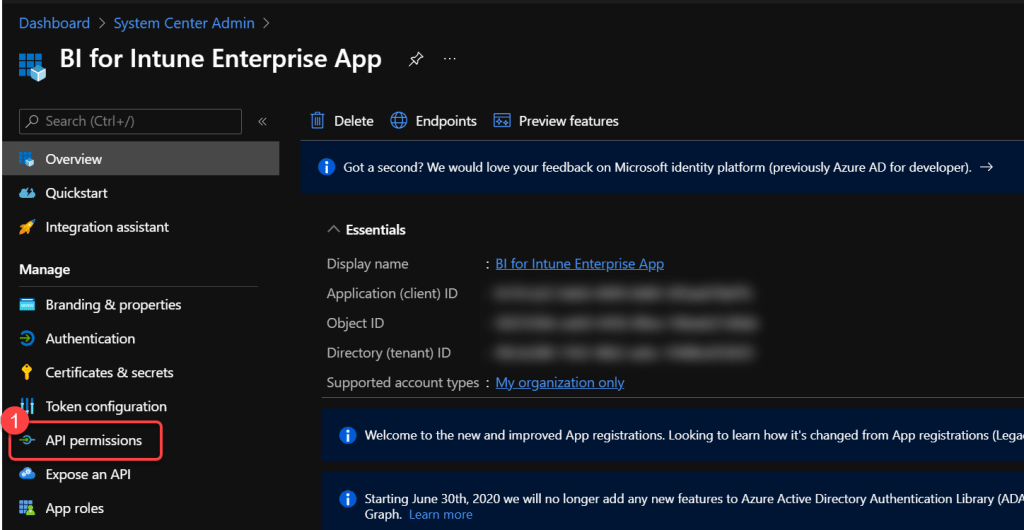Open Integration assistant rocket item
This screenshot has width=1024, height=530.
(x=107, y=227)
